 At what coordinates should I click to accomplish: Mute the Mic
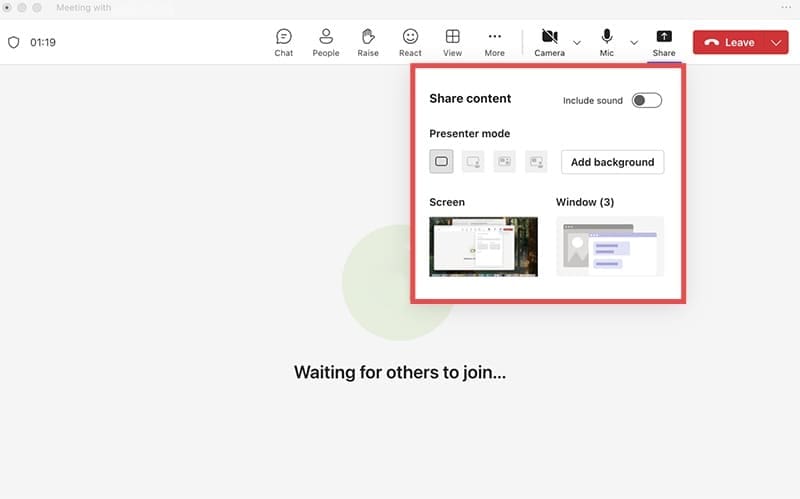click(606, 42)
